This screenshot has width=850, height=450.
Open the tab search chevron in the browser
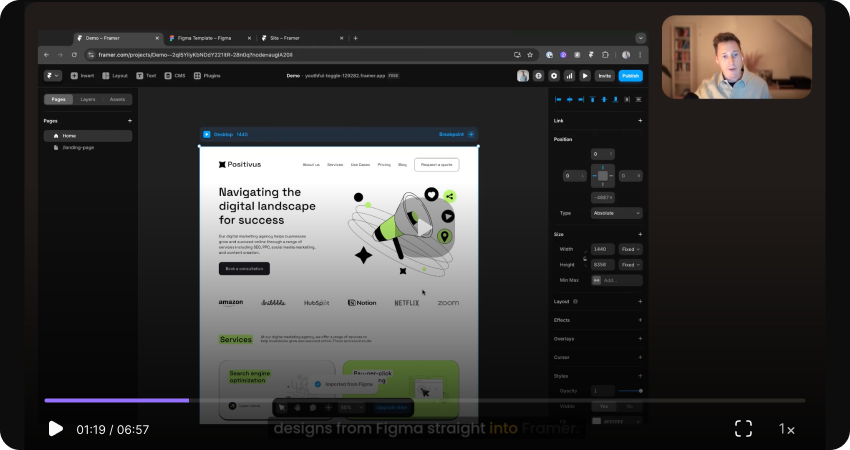641,38
